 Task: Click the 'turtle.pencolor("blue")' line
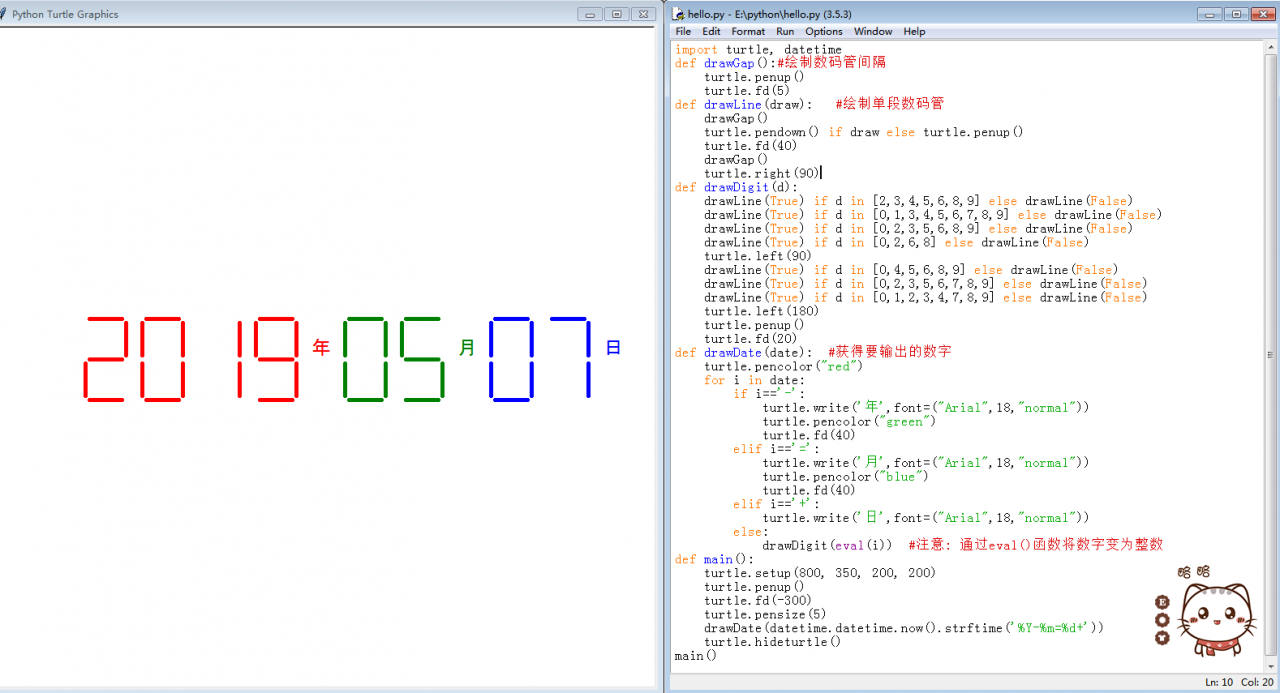click(845, 476)
